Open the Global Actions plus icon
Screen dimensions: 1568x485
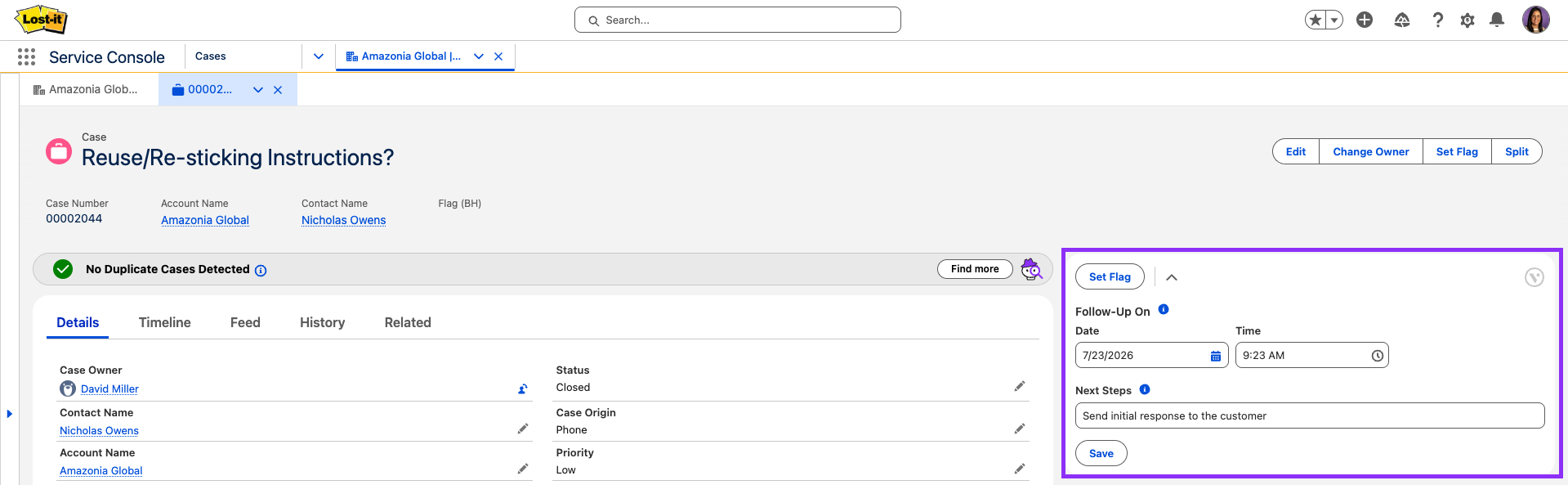[x=1365, y=20]
